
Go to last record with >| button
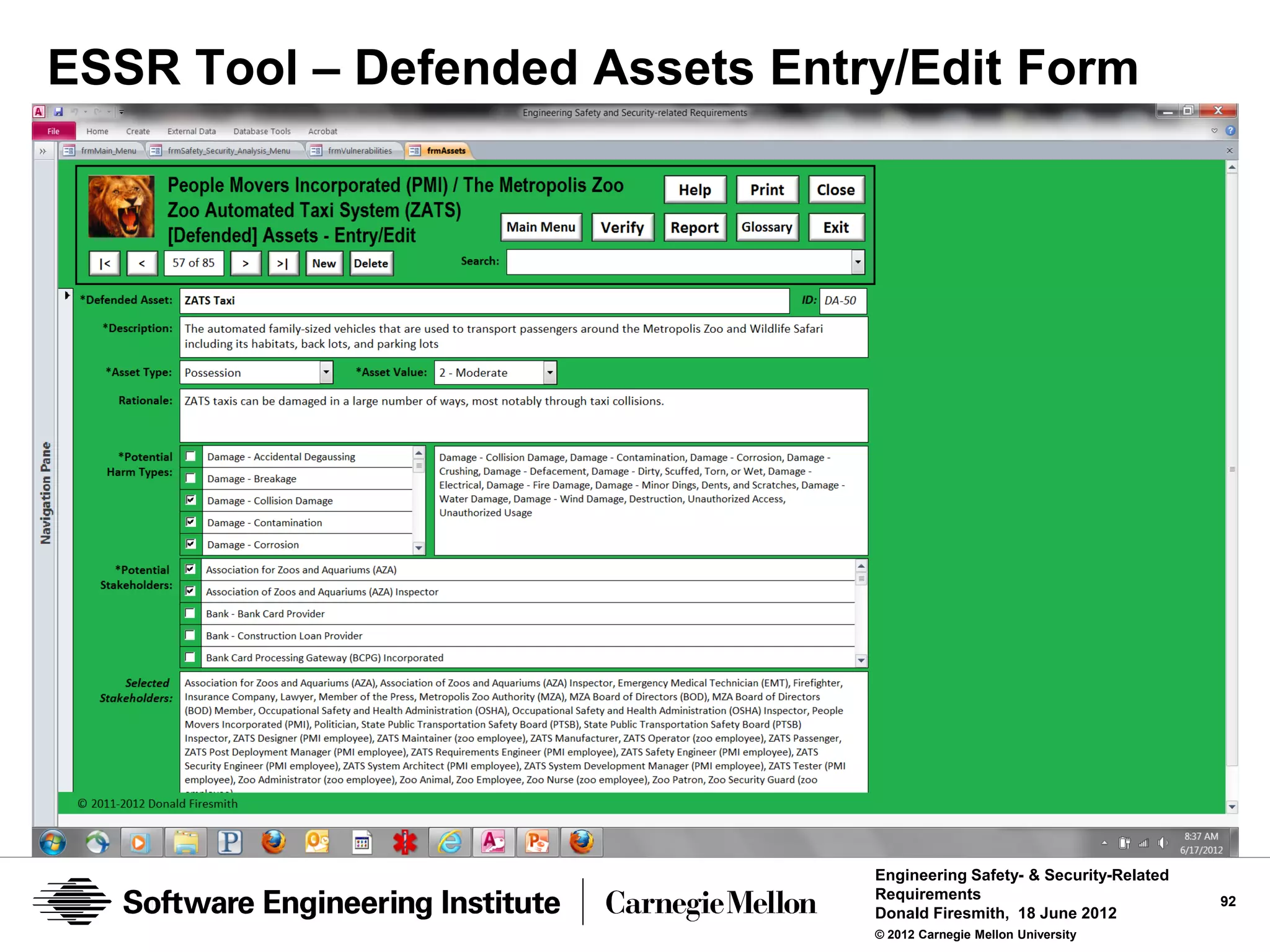[283, 263]
